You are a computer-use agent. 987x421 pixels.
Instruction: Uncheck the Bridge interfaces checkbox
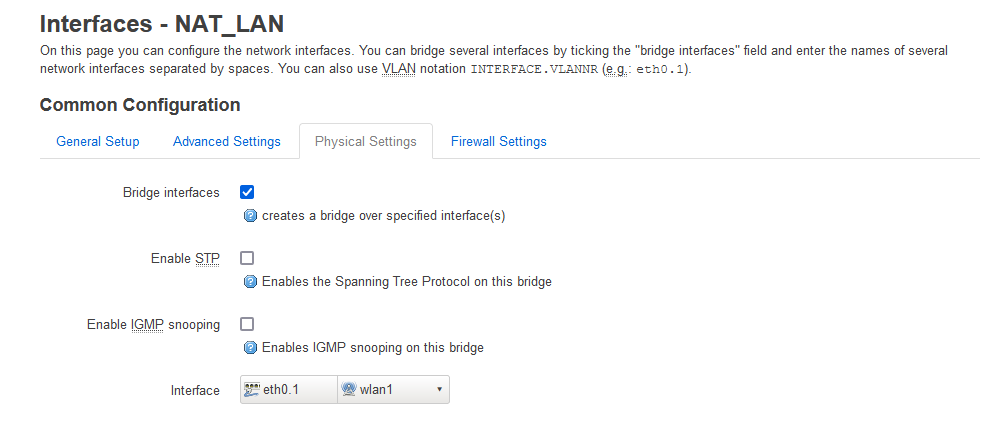click(247, 192)
